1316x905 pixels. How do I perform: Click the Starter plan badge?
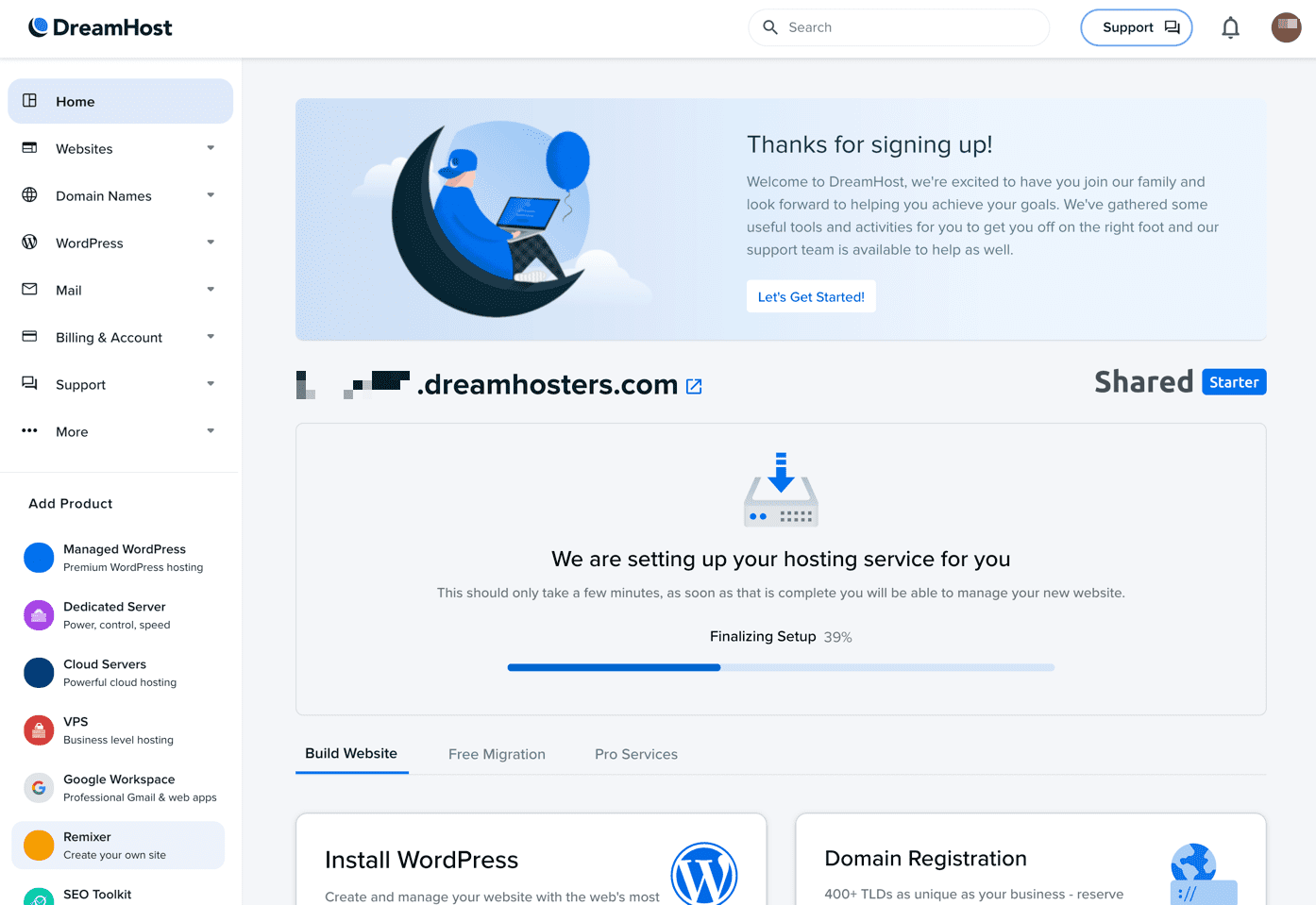[x=1234, y=382]
